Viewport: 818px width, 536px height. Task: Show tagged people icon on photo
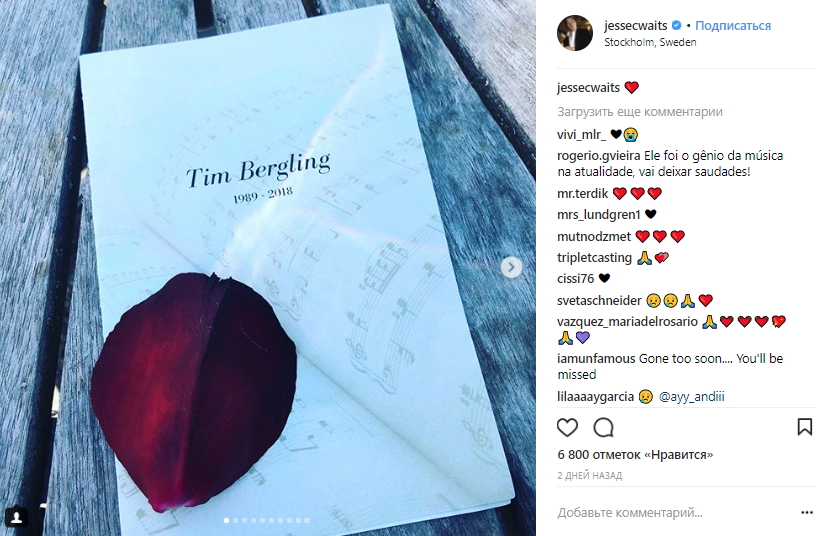click(x=17, y=517)
